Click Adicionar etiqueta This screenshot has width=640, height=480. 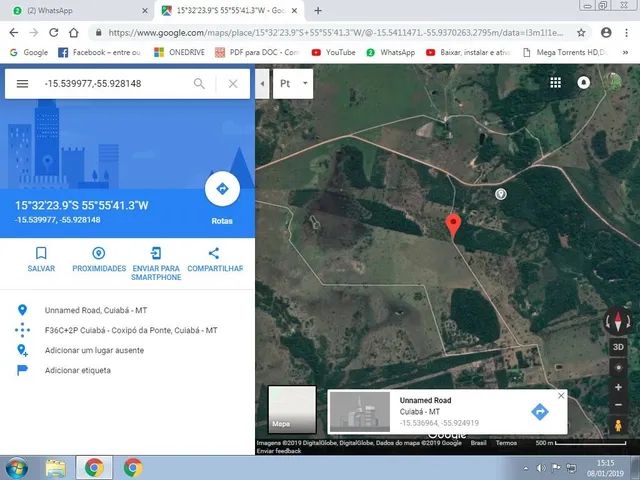coord(127,370)
